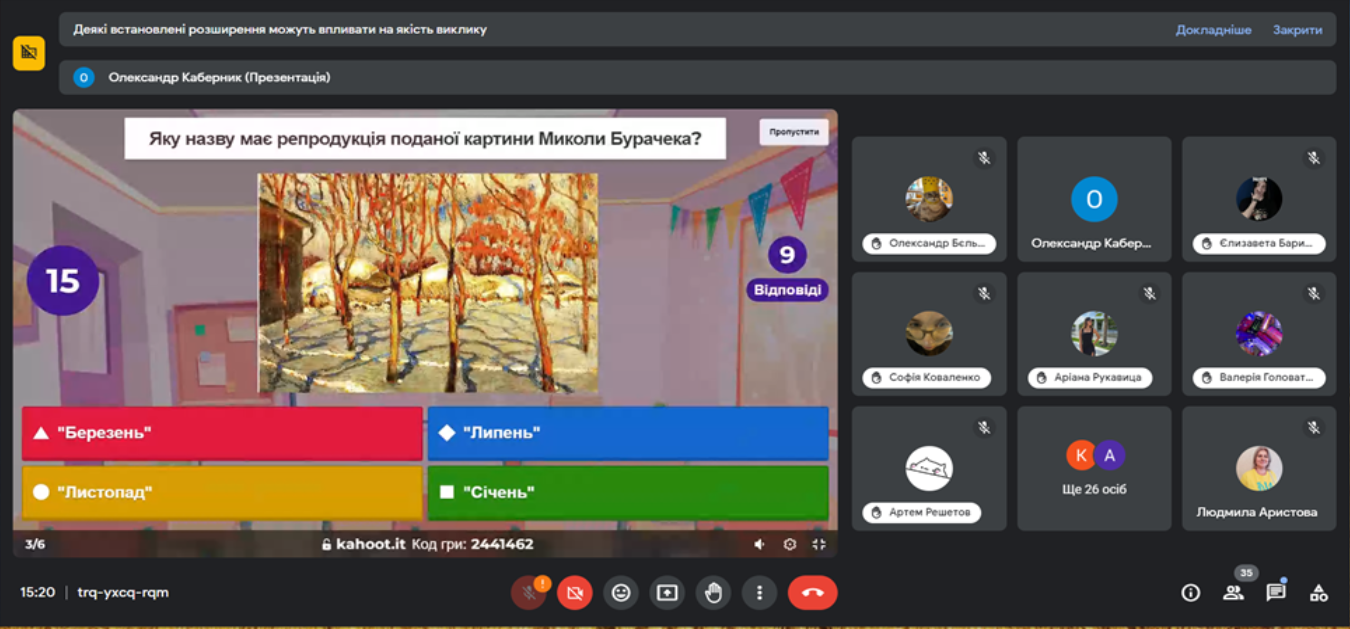Open the three-dot more options menu
Image resolution: width=1350 pixels, height=629 pixels.
click(x=759, y=593)
